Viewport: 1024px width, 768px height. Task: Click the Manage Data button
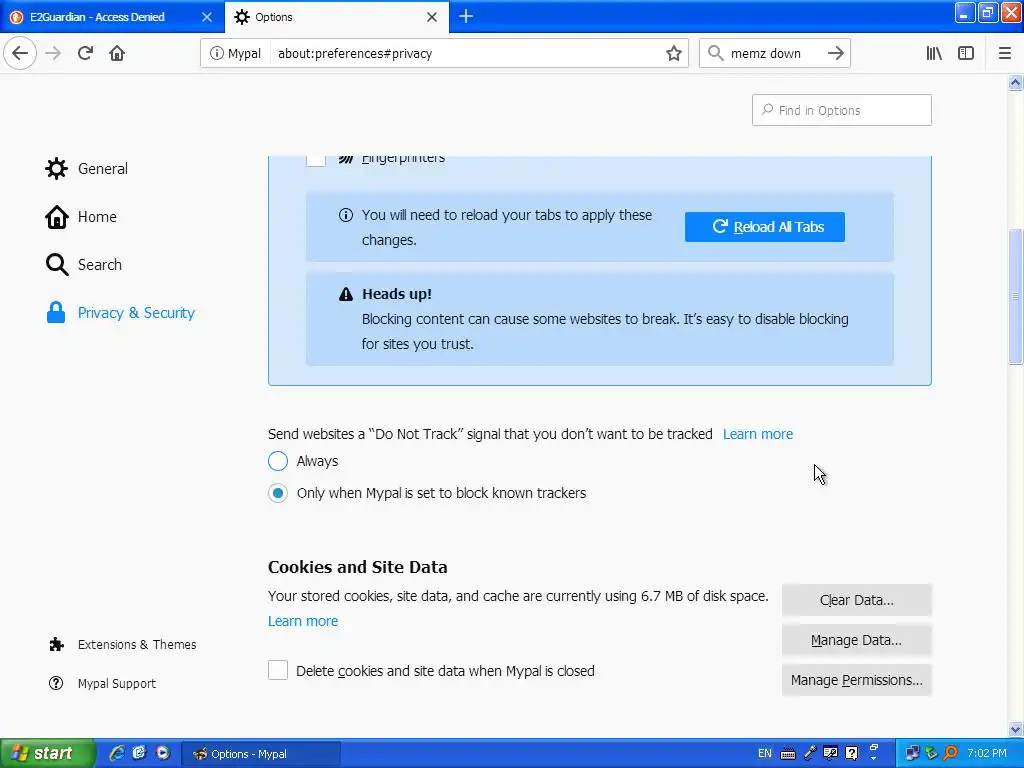click(x=856, y=640)
